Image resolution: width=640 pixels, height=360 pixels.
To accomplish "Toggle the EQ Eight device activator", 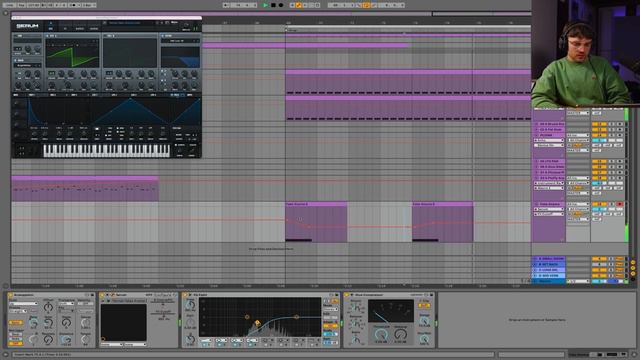I will tap(186, 295).
